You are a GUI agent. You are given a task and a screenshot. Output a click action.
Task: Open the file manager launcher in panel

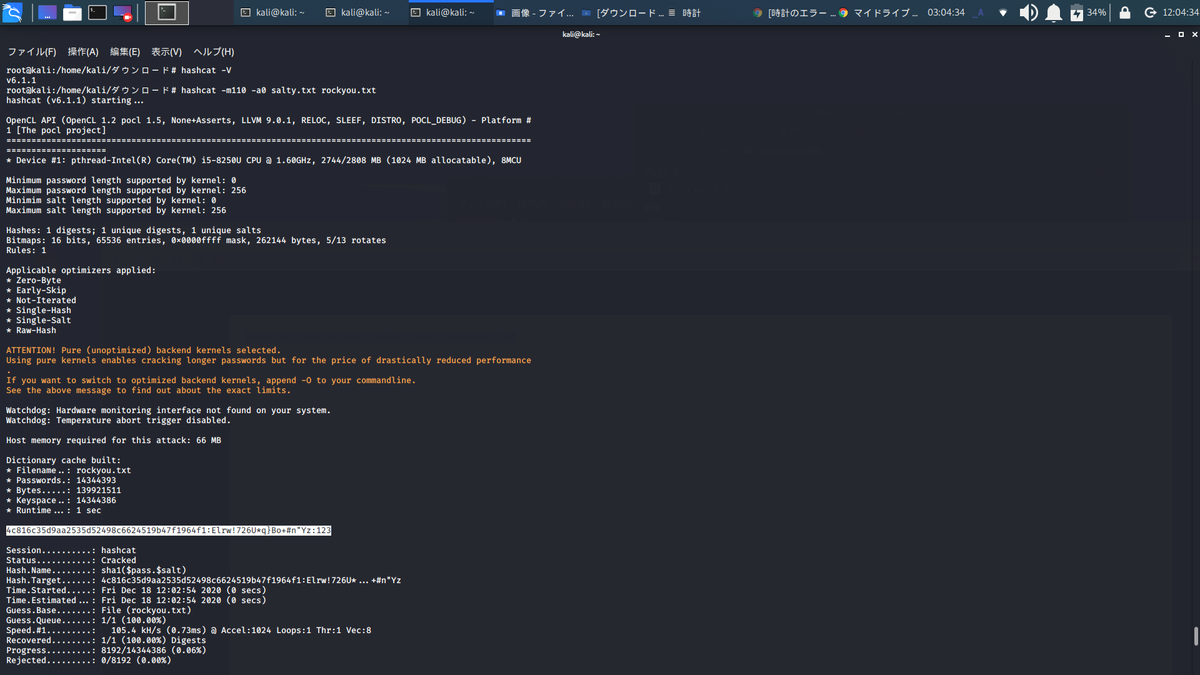pyautogui.click(x=72, y=13)
